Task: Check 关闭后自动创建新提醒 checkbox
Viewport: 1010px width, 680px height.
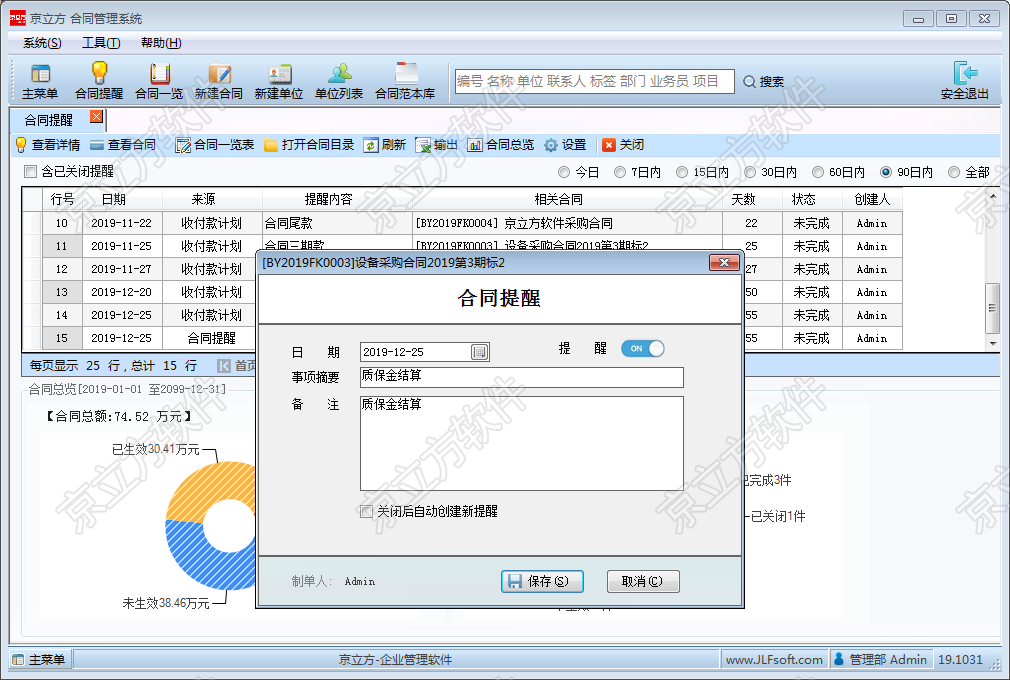Action: pyautogui.click(x=367, y=512)
